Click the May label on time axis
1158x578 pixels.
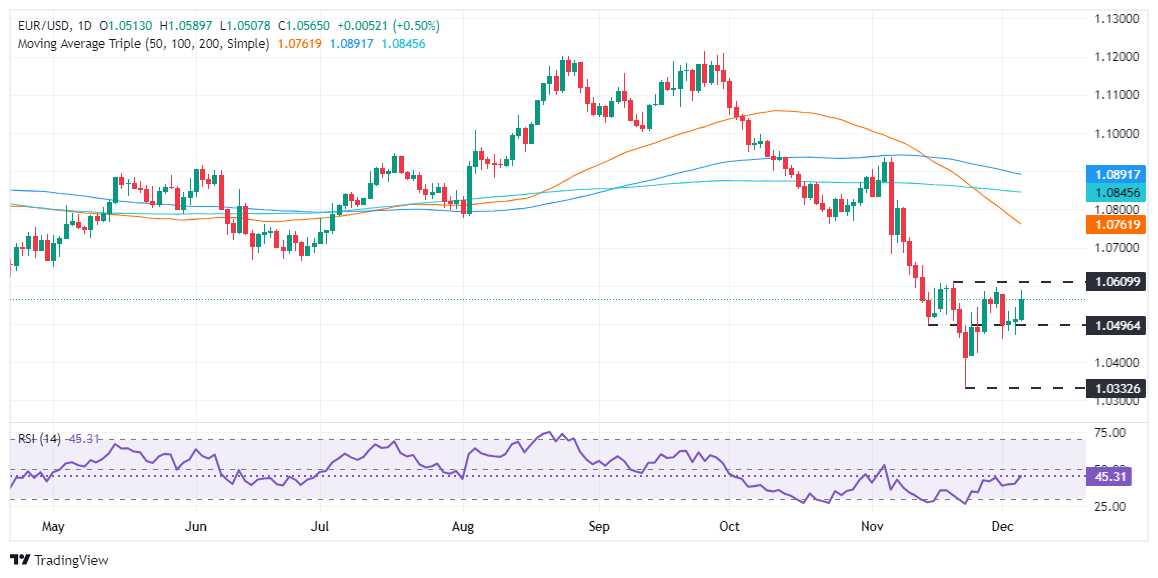(x=52, y=525)
